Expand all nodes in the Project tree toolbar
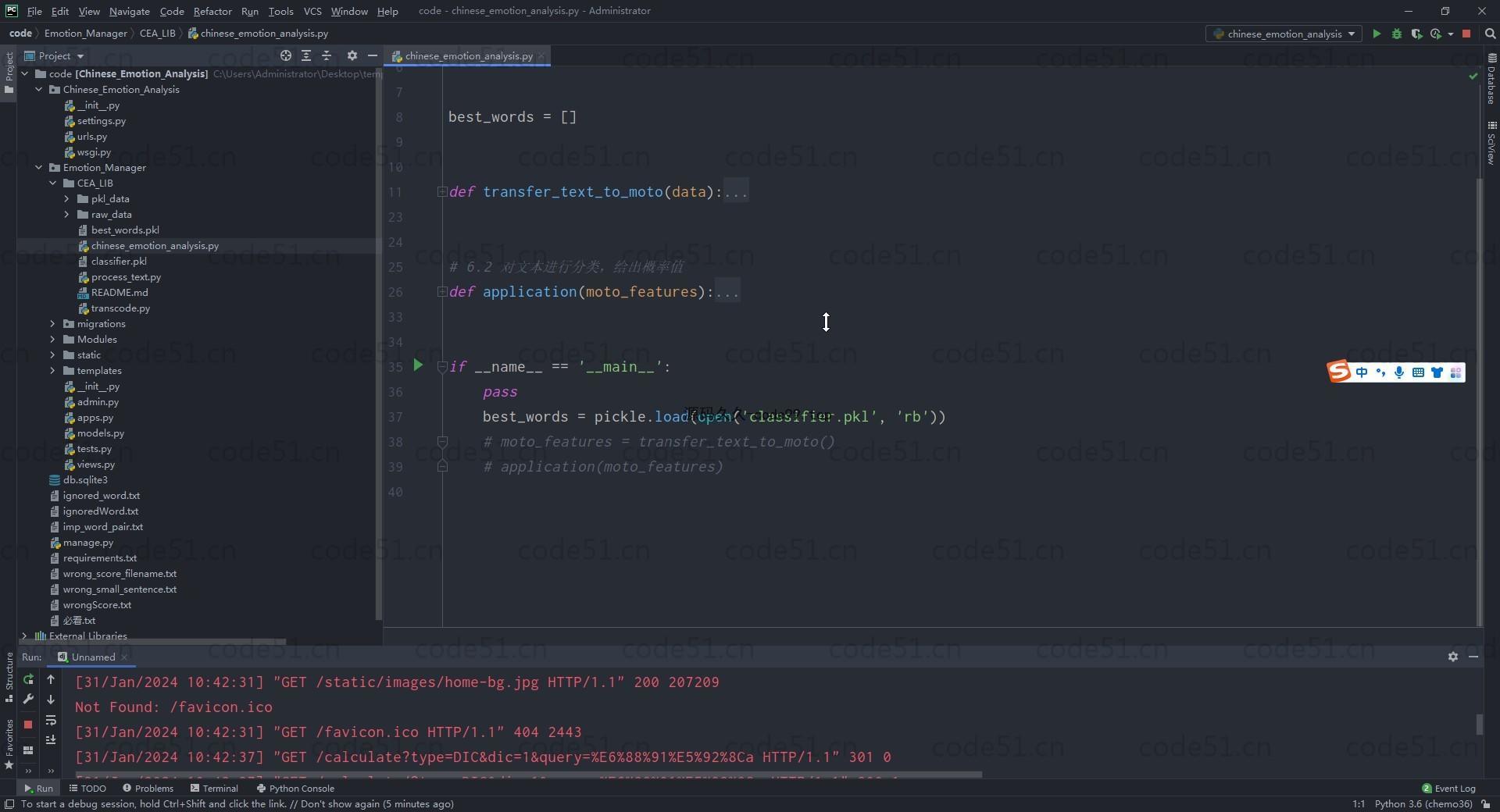Image resolution: width=1500 pixels, height=812 pixels. tap(306, 55)
